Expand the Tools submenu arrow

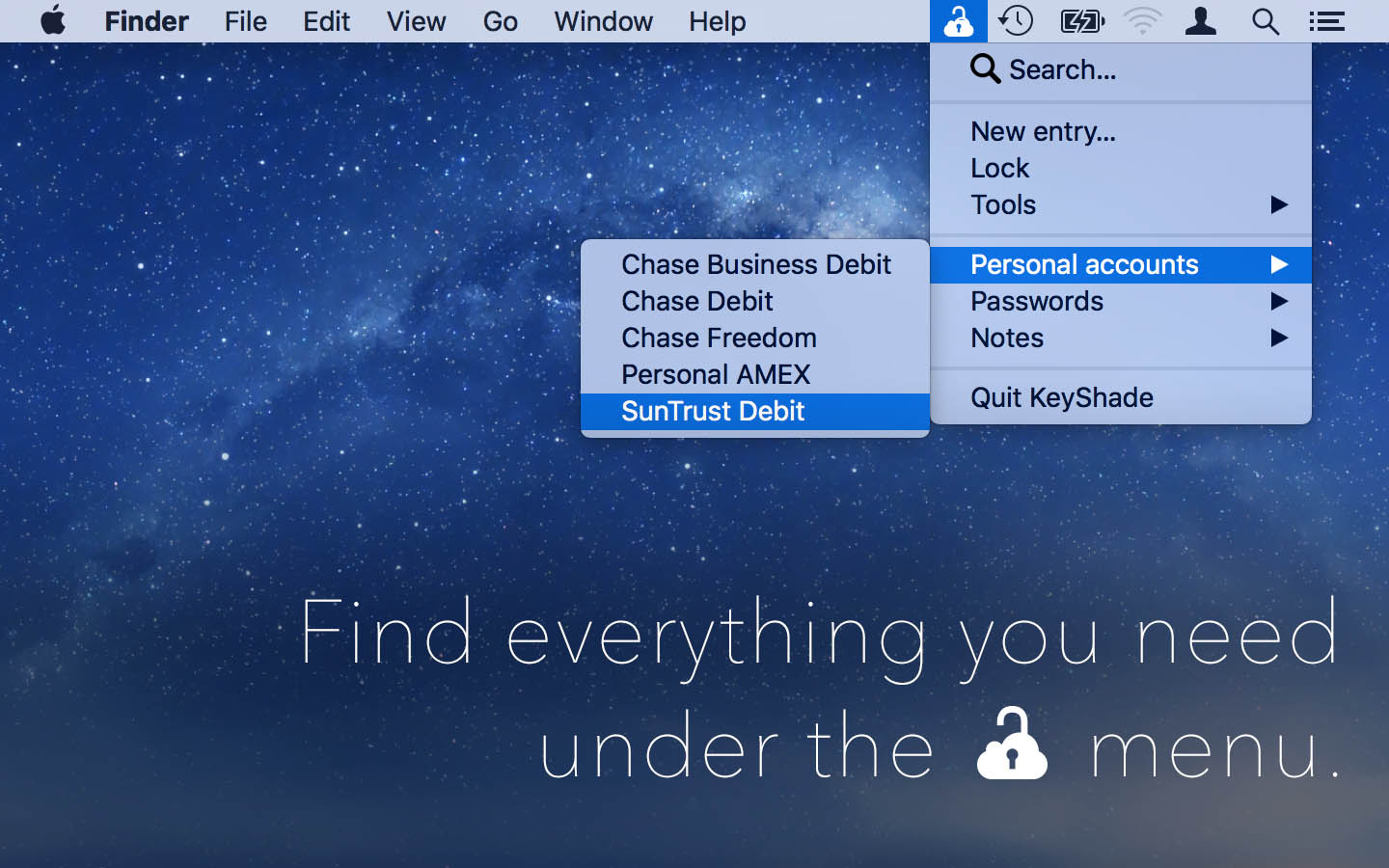(x=1279, y=204)
